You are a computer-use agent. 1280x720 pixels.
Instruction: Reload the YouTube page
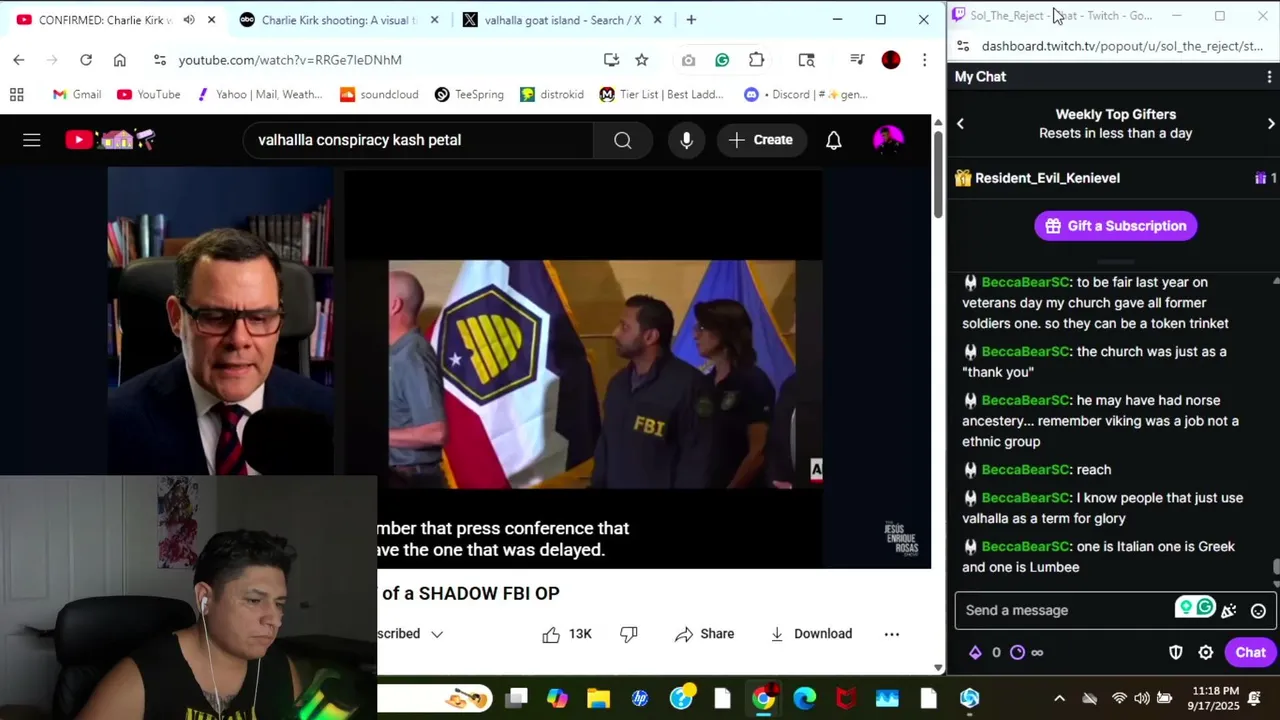[x=86, y=60]
